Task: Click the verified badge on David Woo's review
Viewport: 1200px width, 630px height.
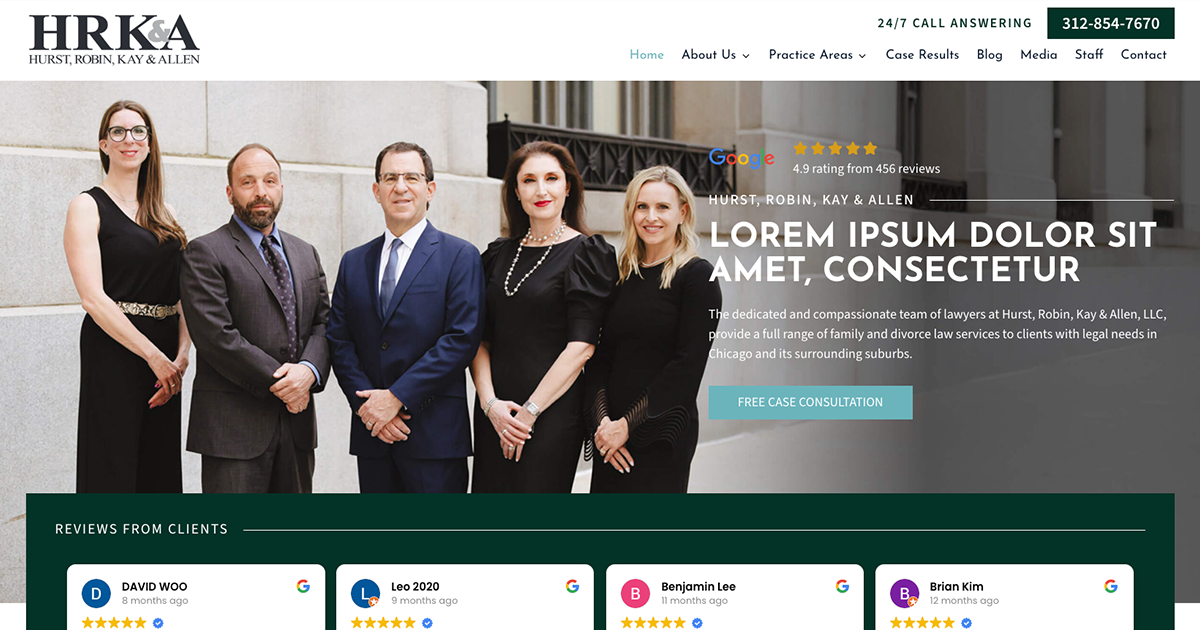Action: 158,623
